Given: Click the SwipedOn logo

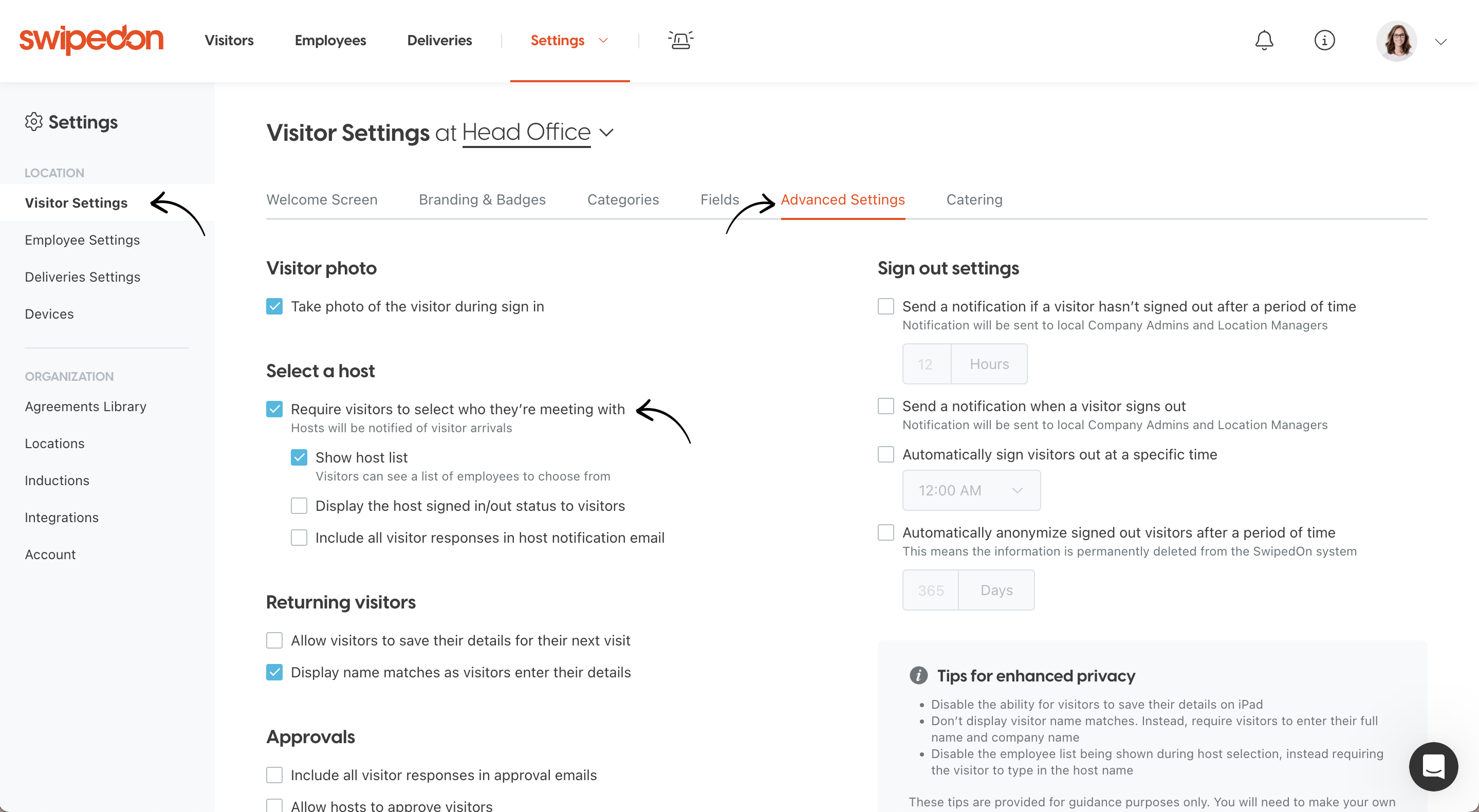Looking at the screenshot, I should 91,40.
